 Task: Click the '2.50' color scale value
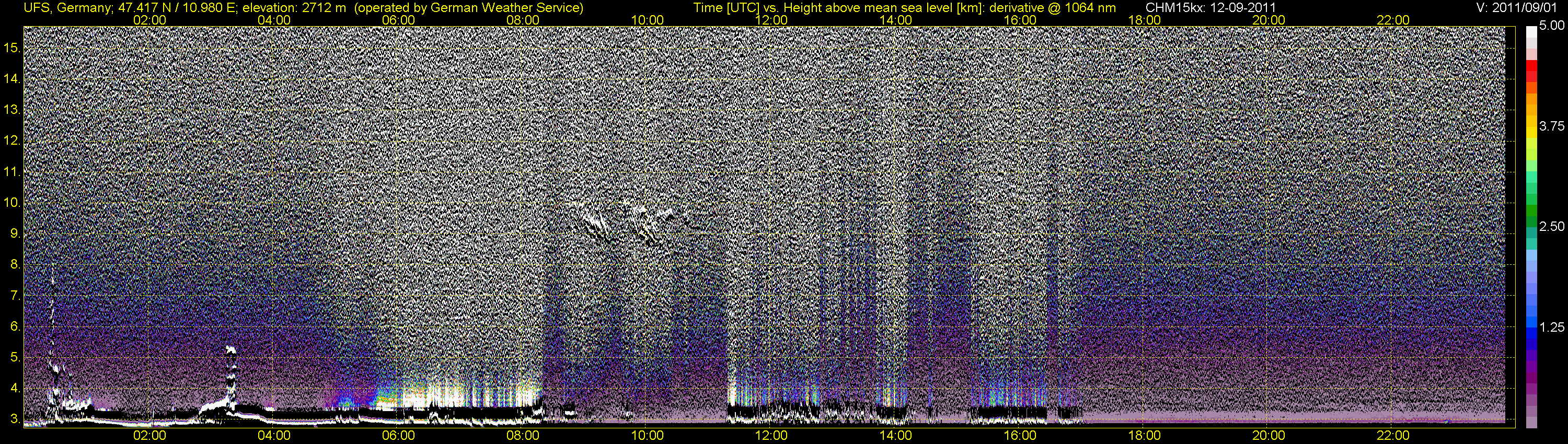click(1552, 226)
